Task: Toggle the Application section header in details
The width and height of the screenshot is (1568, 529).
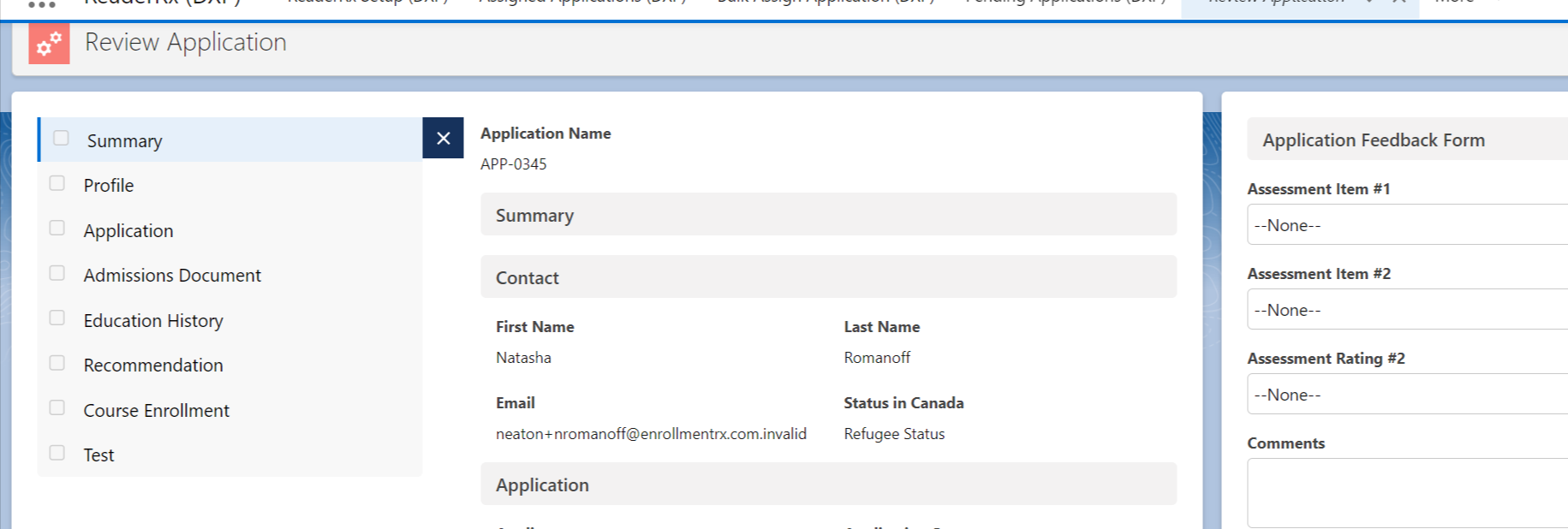Action: (x=827, y=484)
